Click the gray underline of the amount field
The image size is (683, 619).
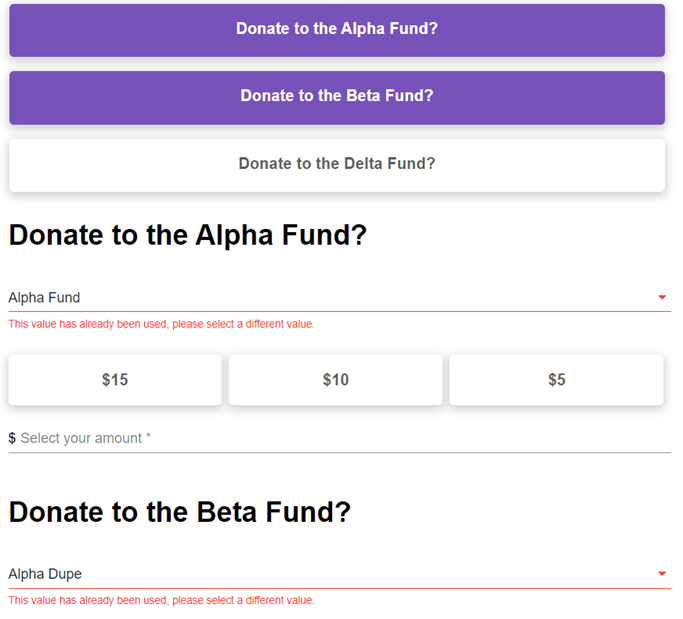tap(340, 453)
